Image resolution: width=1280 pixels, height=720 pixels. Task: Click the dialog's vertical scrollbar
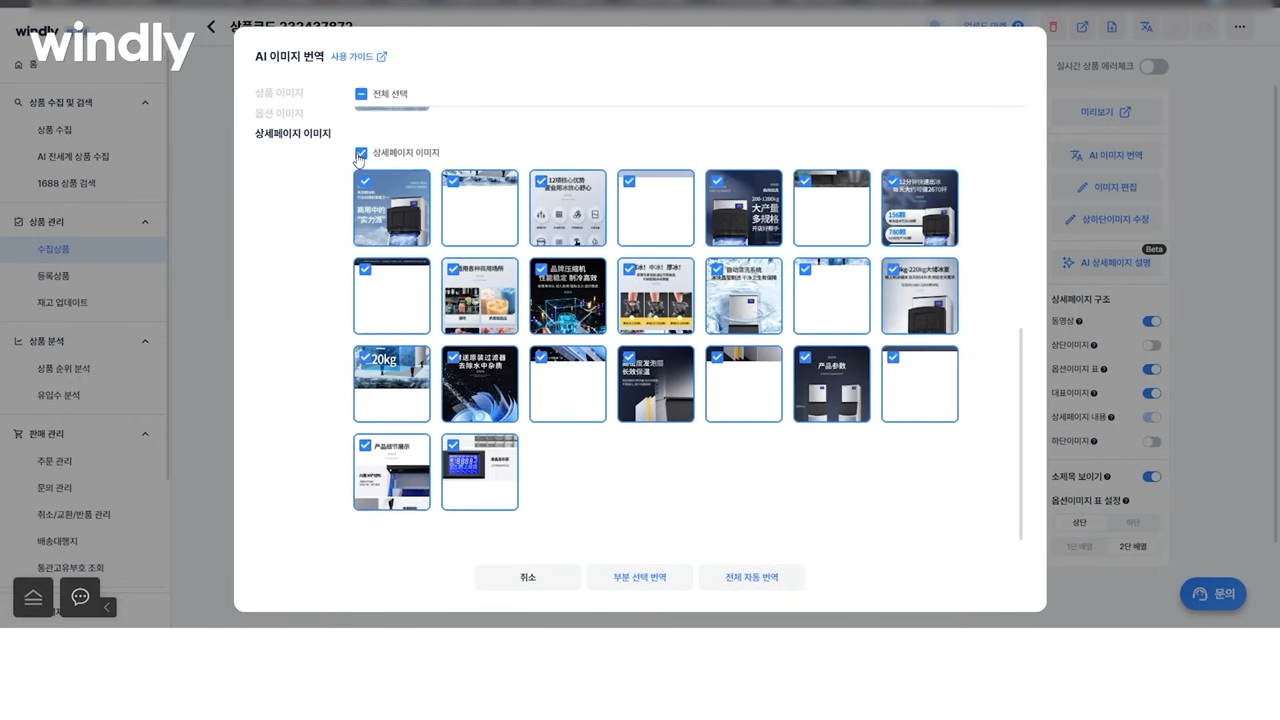pyautogui.click(x=1021, y=433)
